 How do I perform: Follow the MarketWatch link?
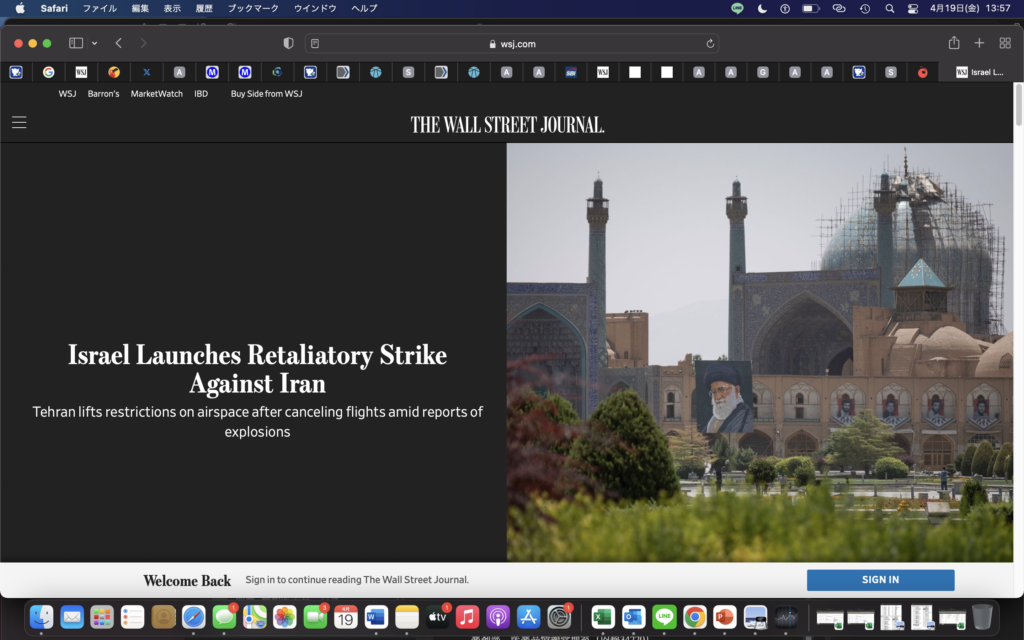156,94
